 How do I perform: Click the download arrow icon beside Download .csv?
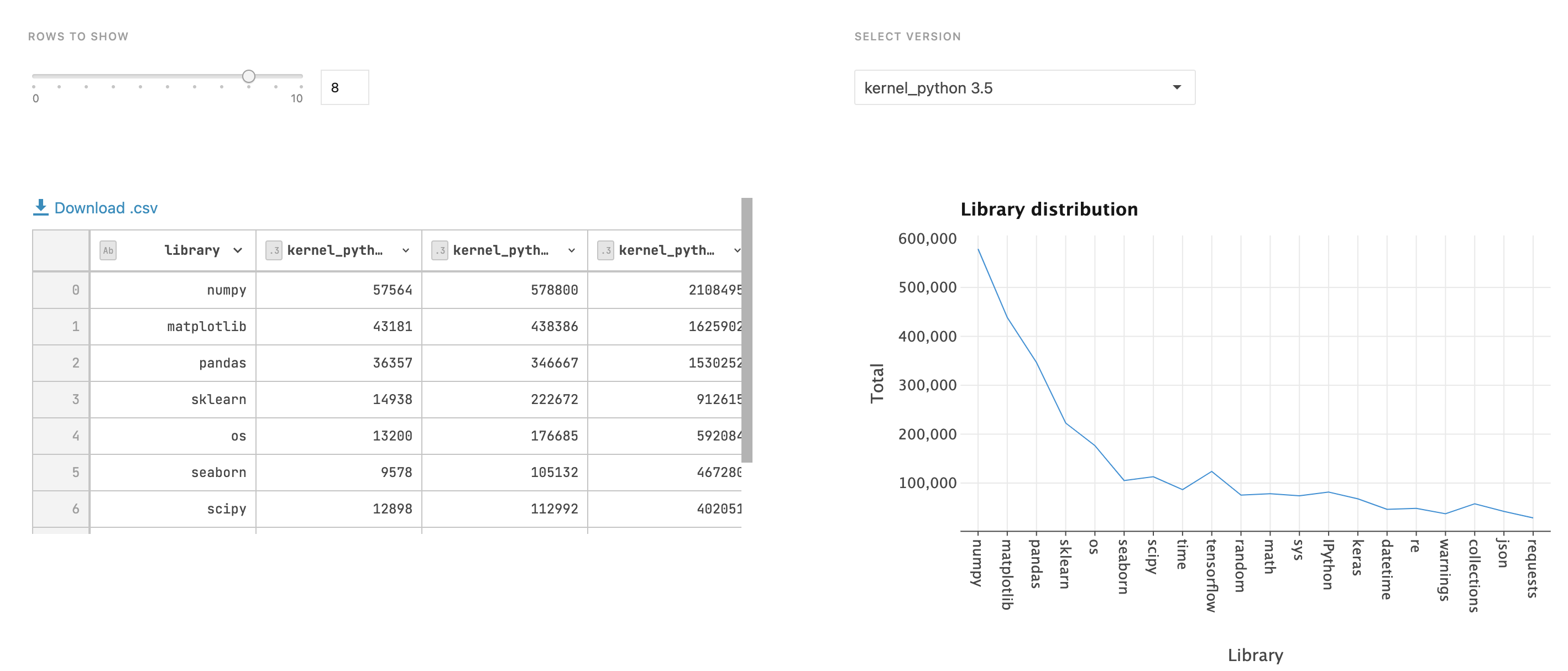(40, 208)
